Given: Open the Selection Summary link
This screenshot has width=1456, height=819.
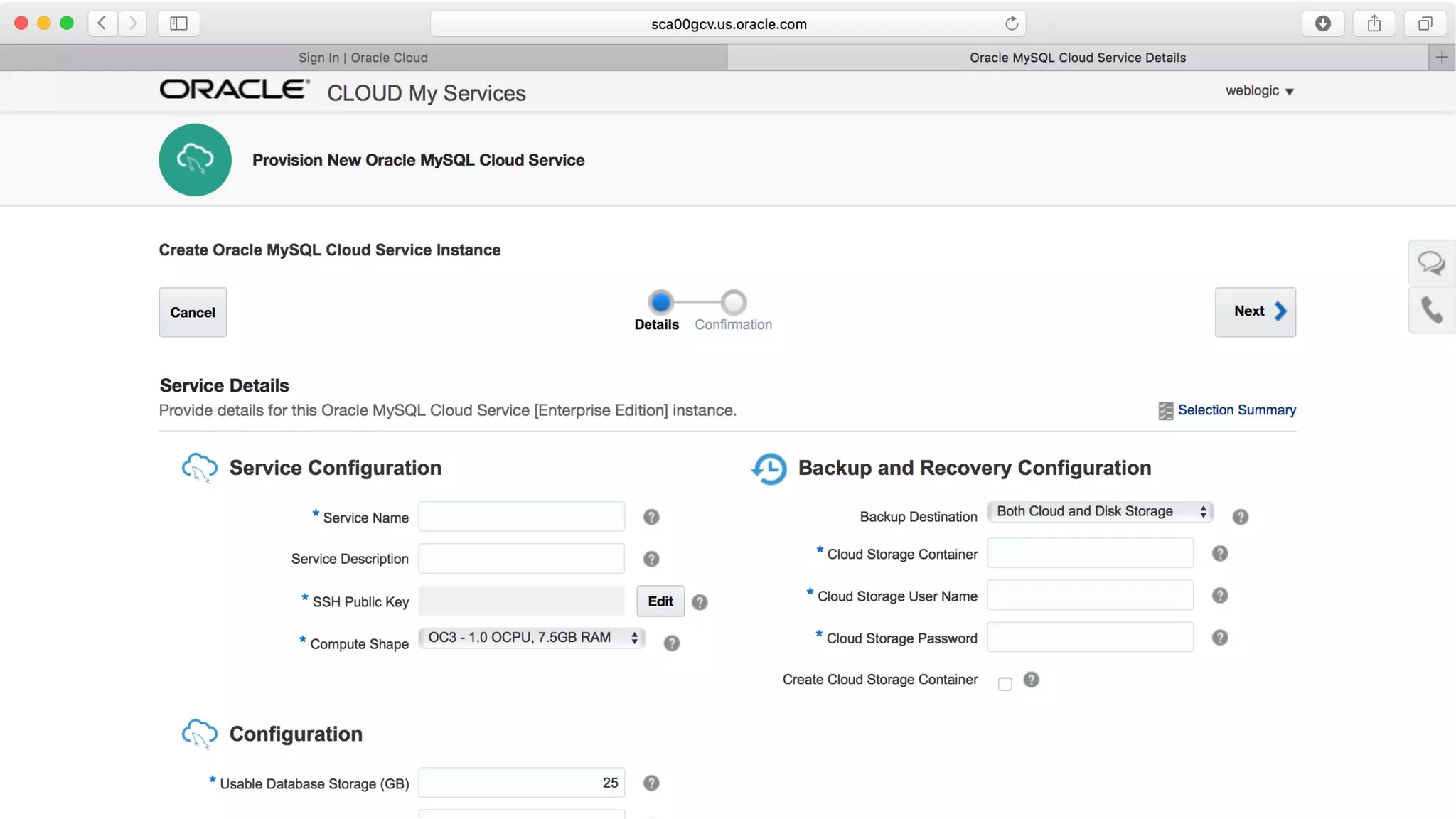Looking at the screenshot, I should 1236,410.
